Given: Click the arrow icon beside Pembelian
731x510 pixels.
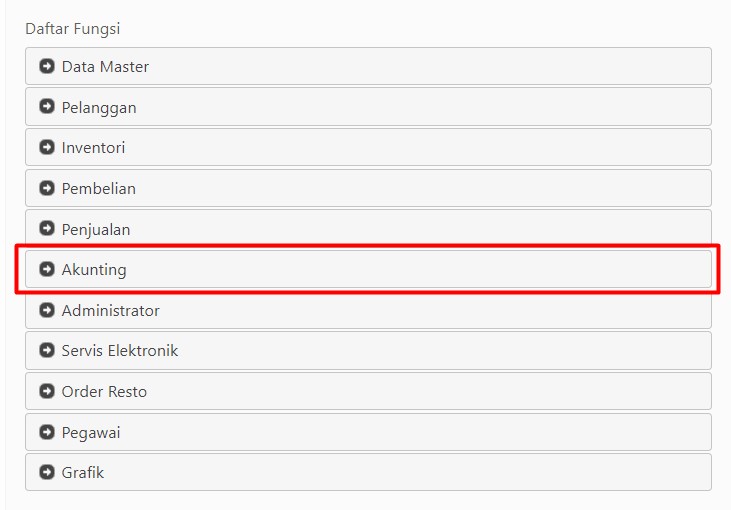Looking at the screenshot, I should 47,188.
